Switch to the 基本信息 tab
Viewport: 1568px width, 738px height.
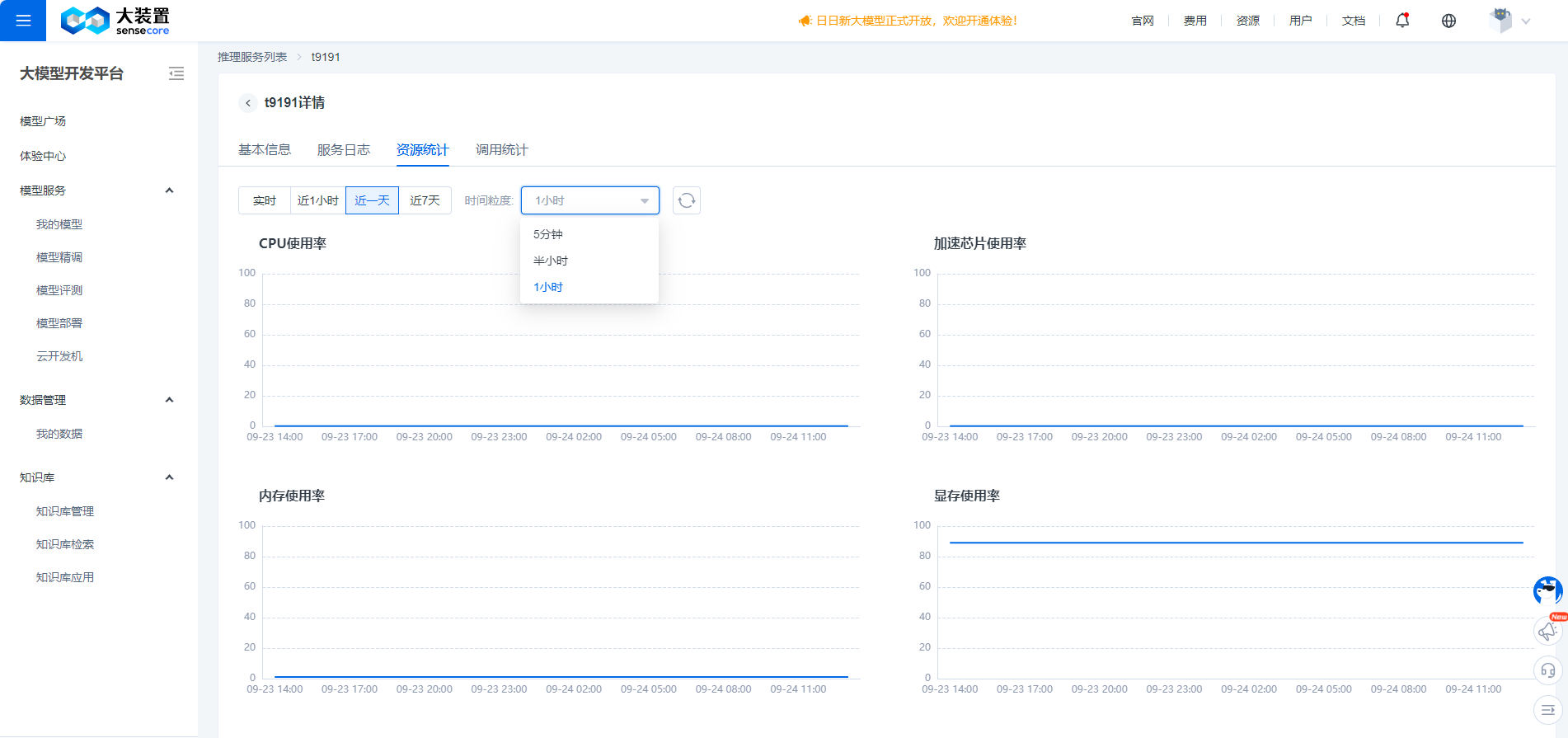coord(265,149)
